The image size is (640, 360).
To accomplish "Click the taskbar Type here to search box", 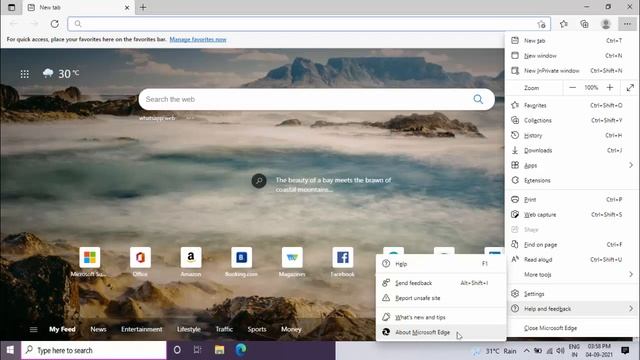I will (94, 350).
